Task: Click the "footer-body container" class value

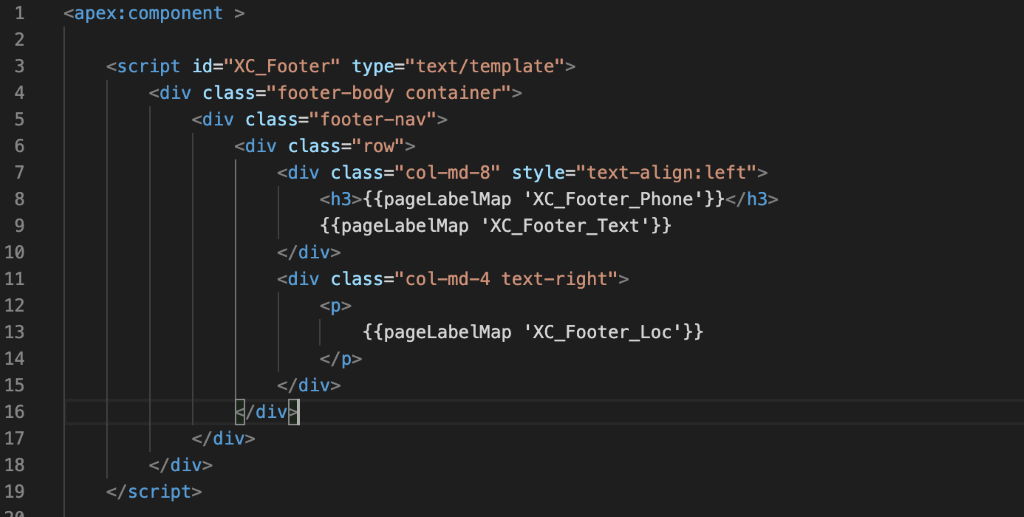Action: tap(389, 93)
